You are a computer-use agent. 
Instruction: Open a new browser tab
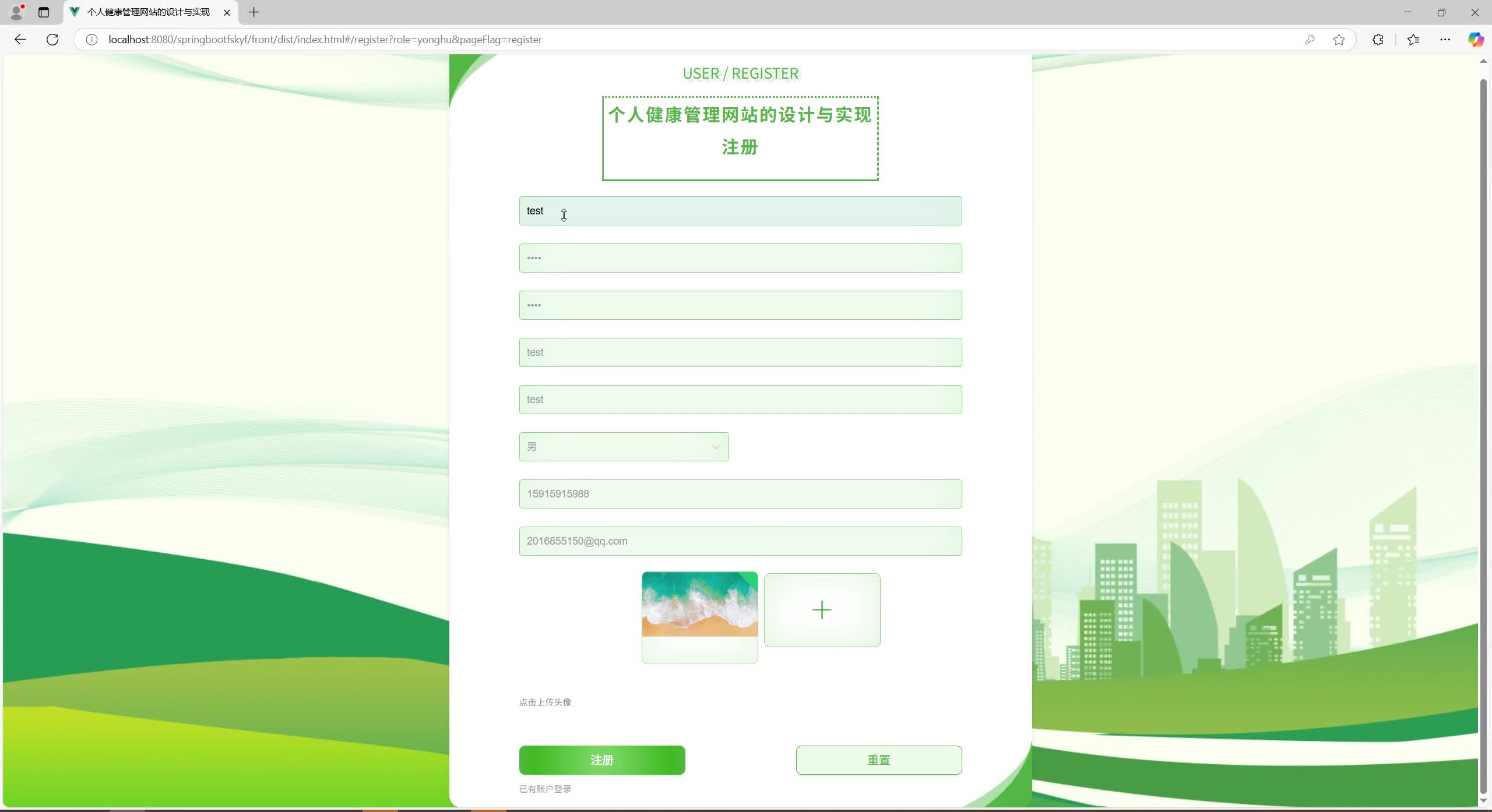click(253, 12)
